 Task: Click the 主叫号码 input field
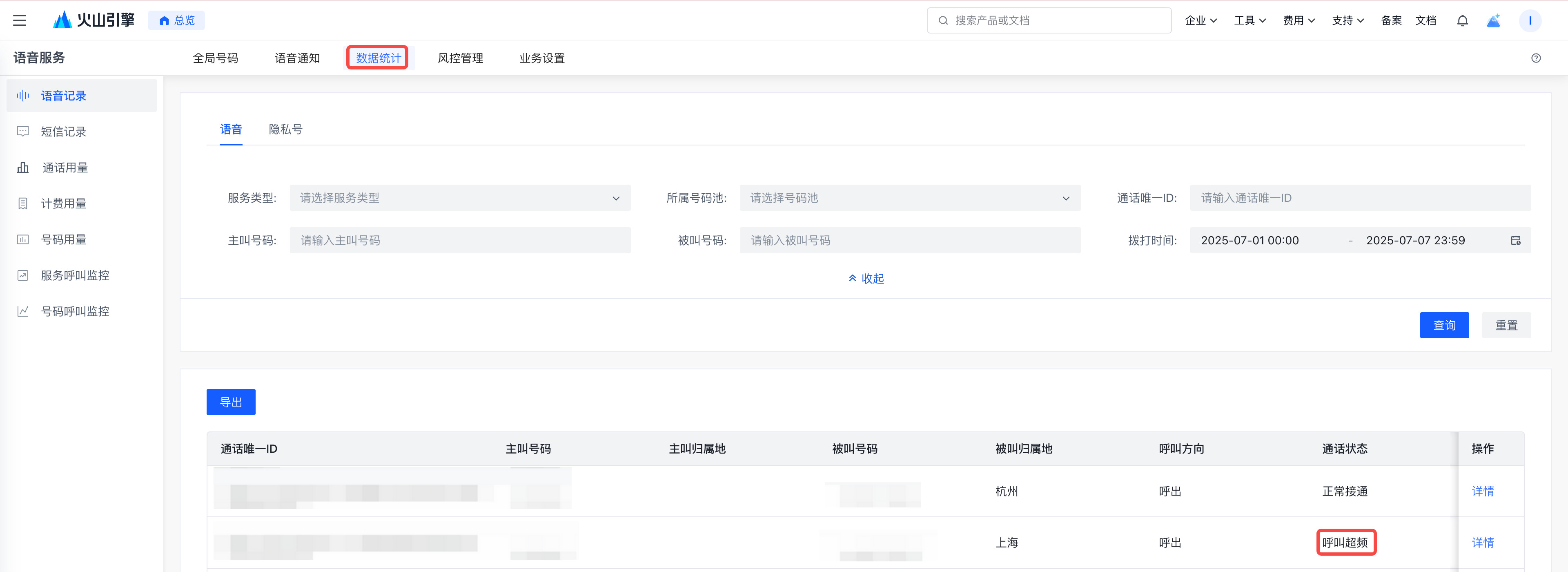click(459, 241)
